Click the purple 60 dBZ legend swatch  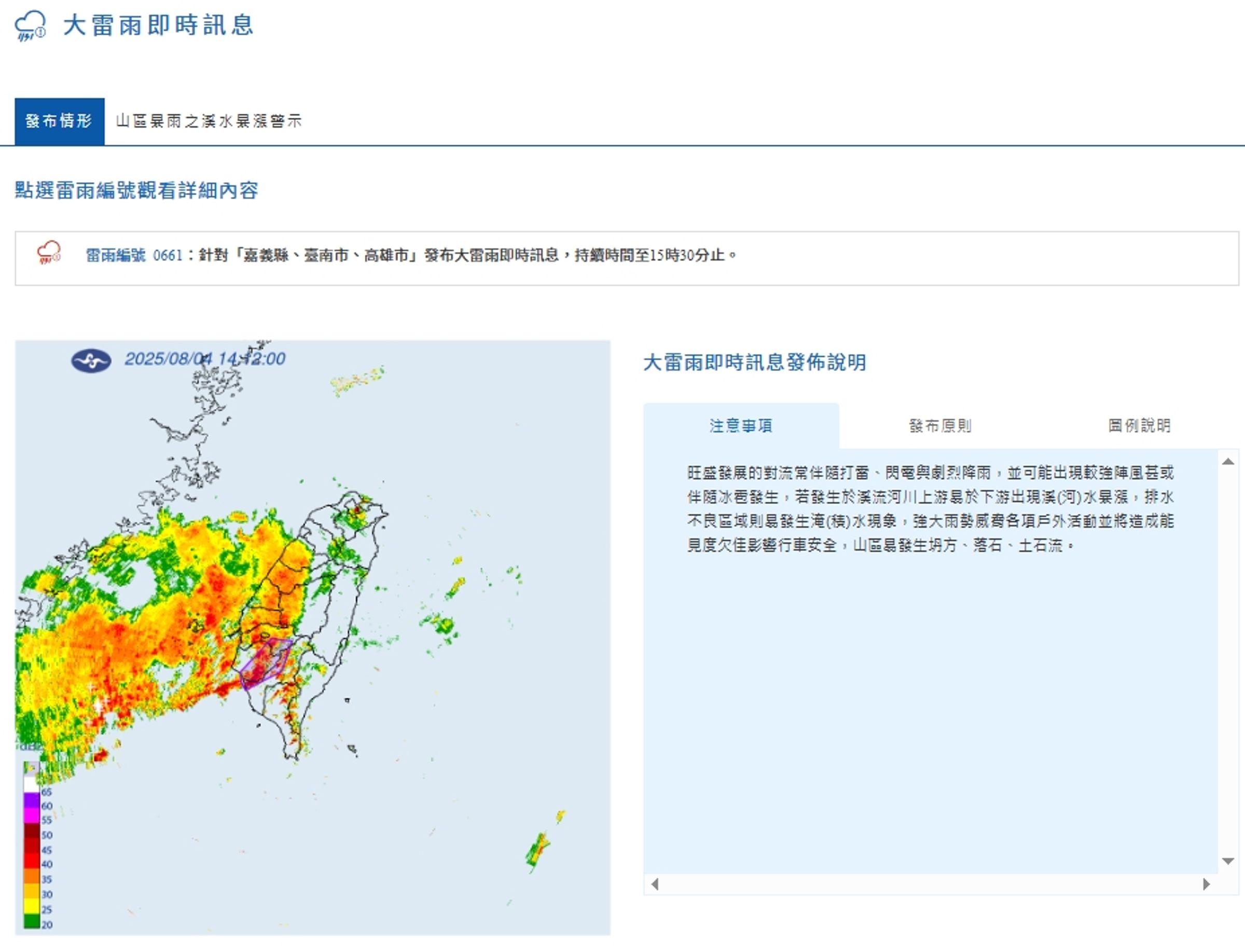point(31,801)
